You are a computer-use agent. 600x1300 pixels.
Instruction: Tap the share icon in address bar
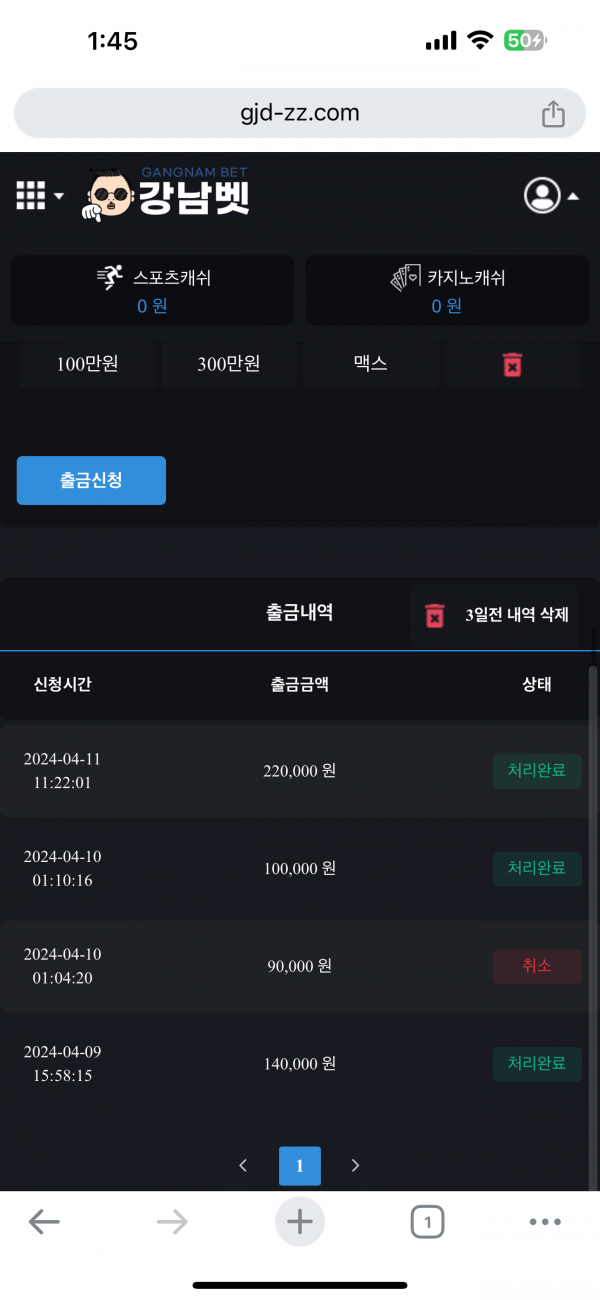[x=553, y=114]
